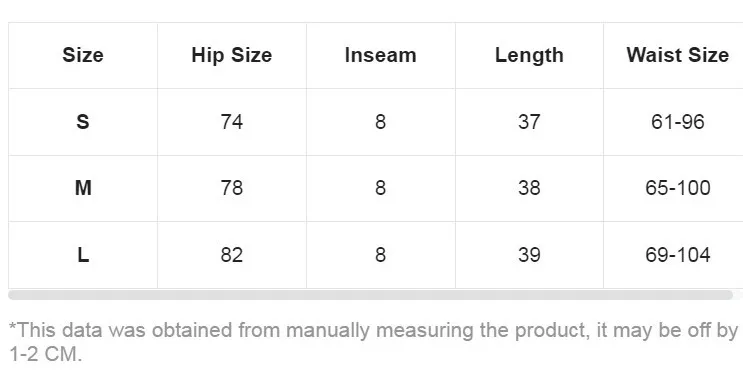Click the Length column header
Screen dimensions: 743x373
529,55
